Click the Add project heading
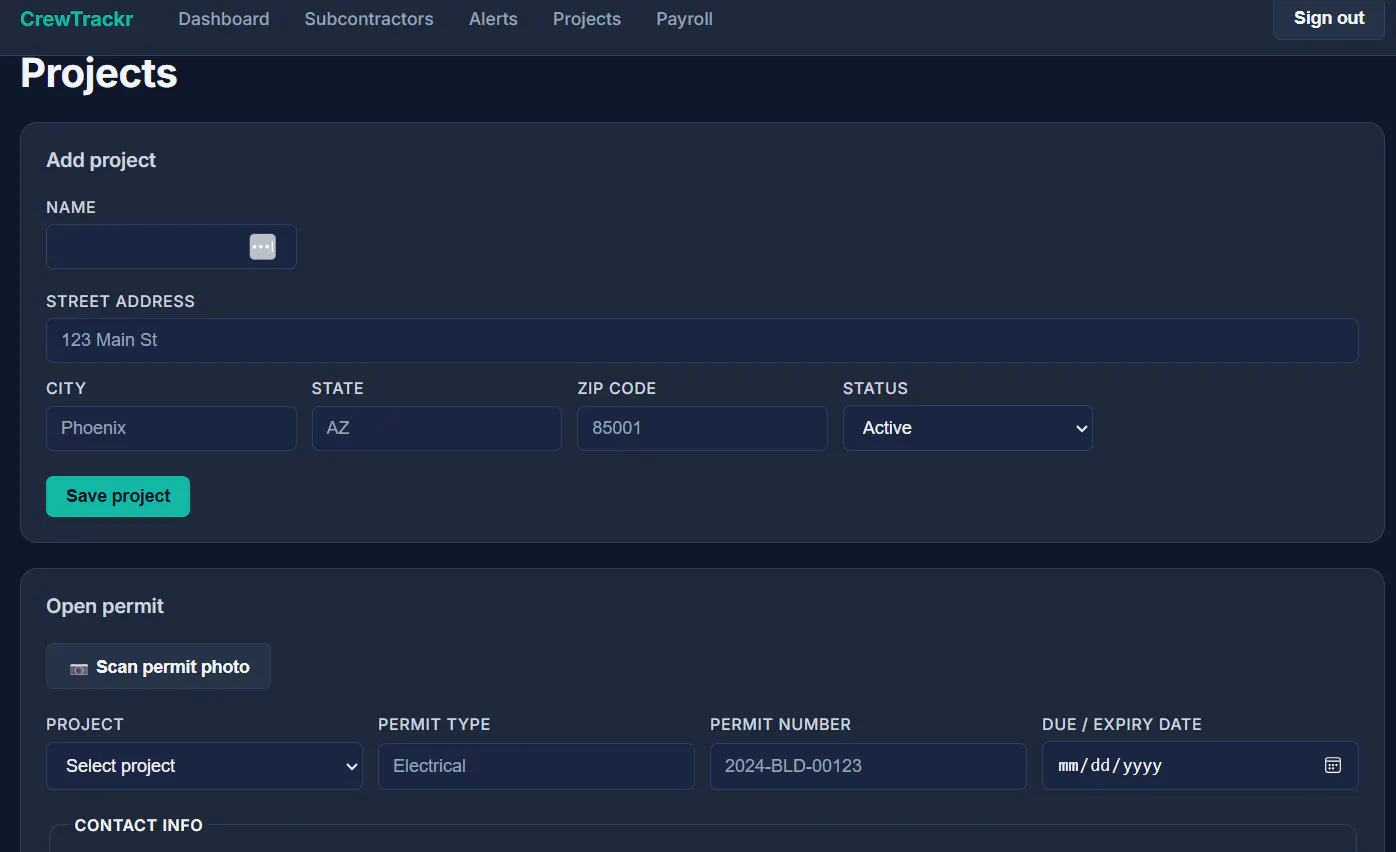 coord(101,160)
